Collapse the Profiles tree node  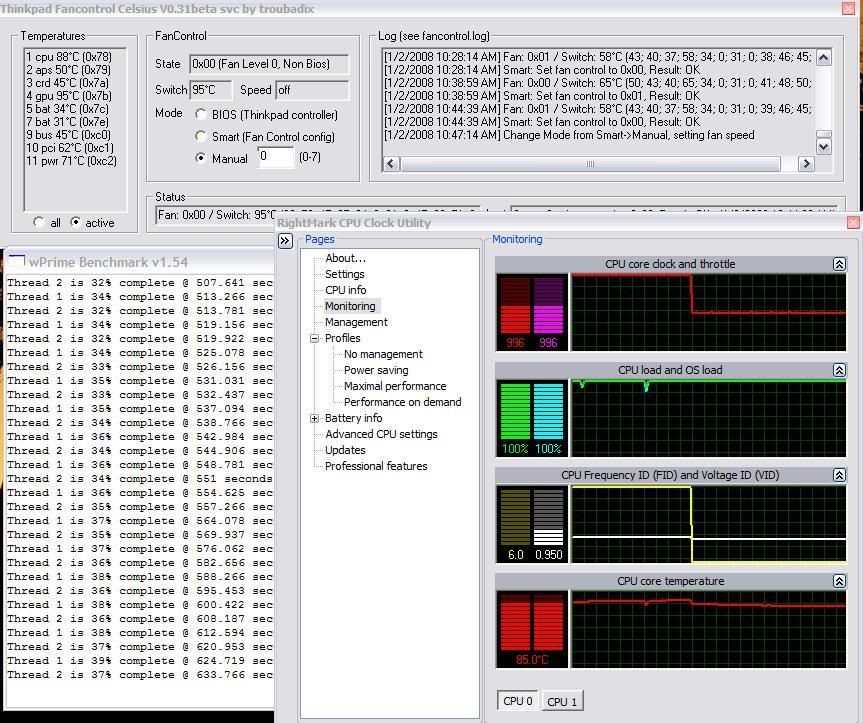[315, 338]
